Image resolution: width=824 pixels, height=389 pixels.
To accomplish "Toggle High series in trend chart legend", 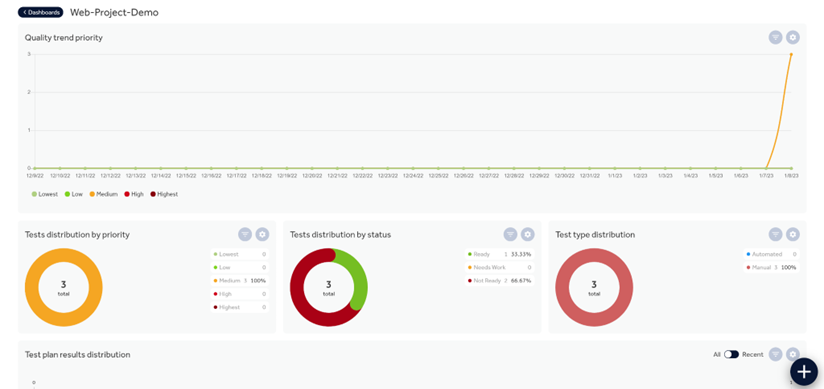I will tap(133, 194).
